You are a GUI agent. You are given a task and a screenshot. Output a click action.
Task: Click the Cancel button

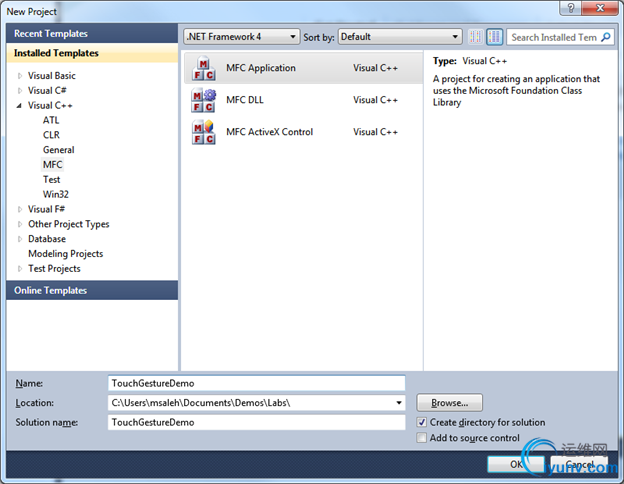(x=579, y=464)
